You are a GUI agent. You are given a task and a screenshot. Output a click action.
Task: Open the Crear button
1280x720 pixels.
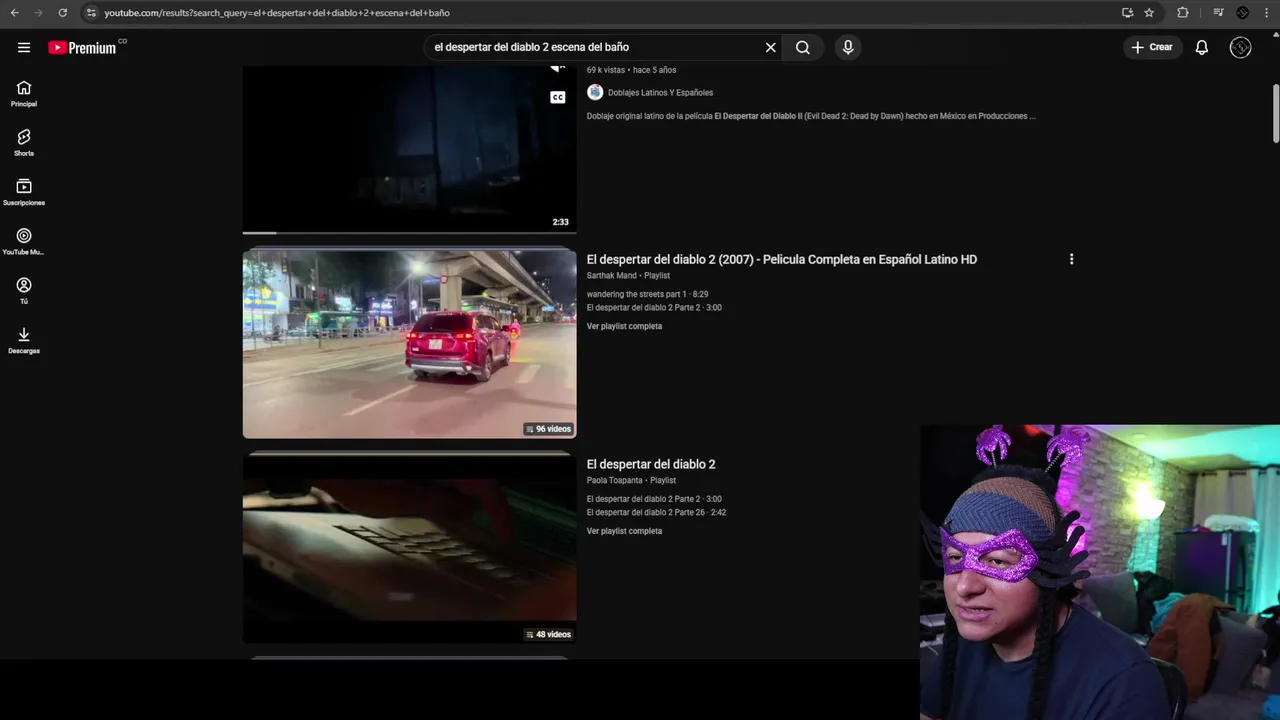click(1152, 47)
